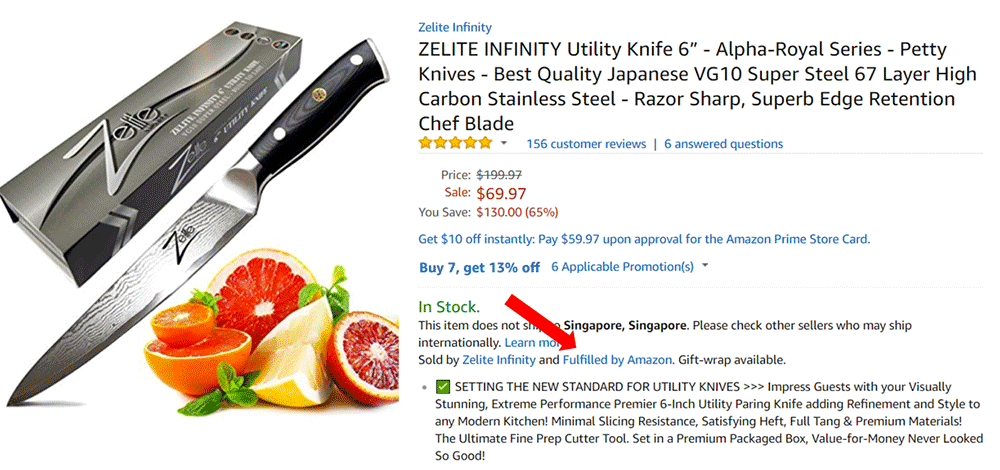
Task: Click the Fulfilled by Amazon link
Action: point(617,359)
